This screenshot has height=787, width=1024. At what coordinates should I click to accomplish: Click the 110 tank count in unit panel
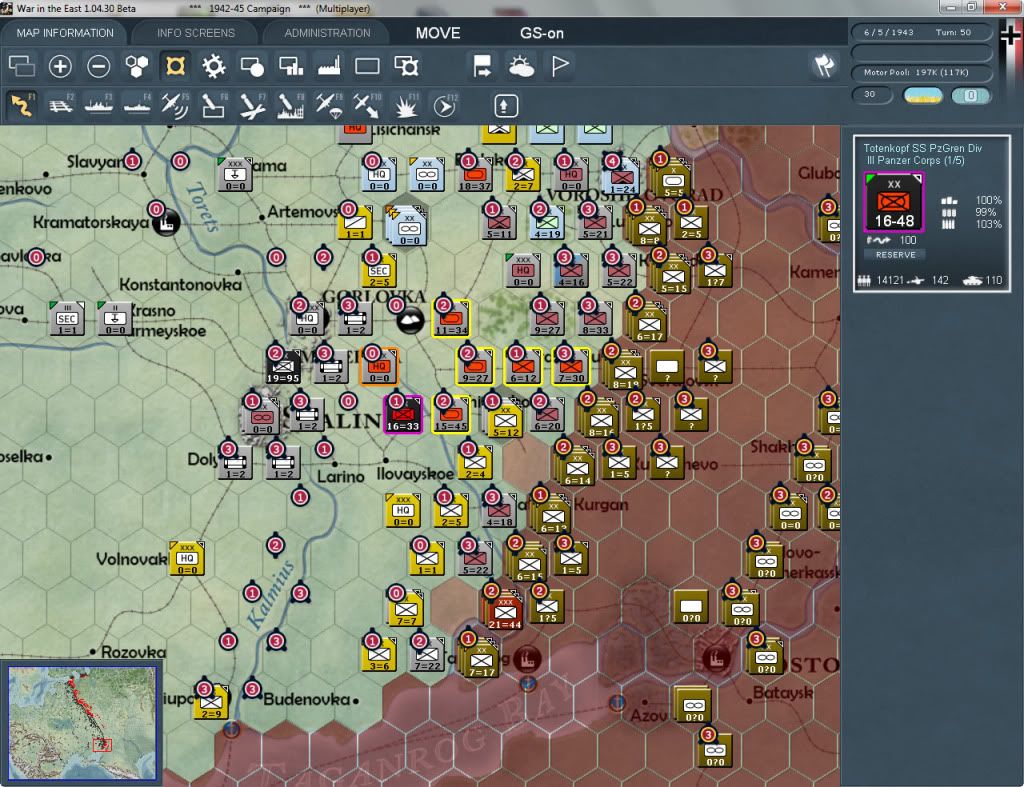coord(993,280)
